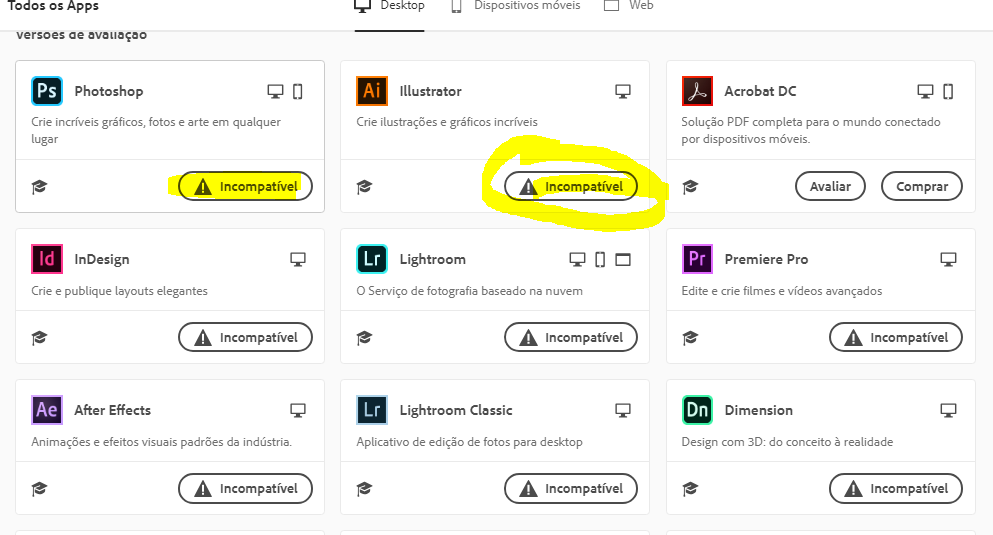This screenshot has height=535, width=993.
Task: Click the Premiere Pro title text
Action: 766,259
